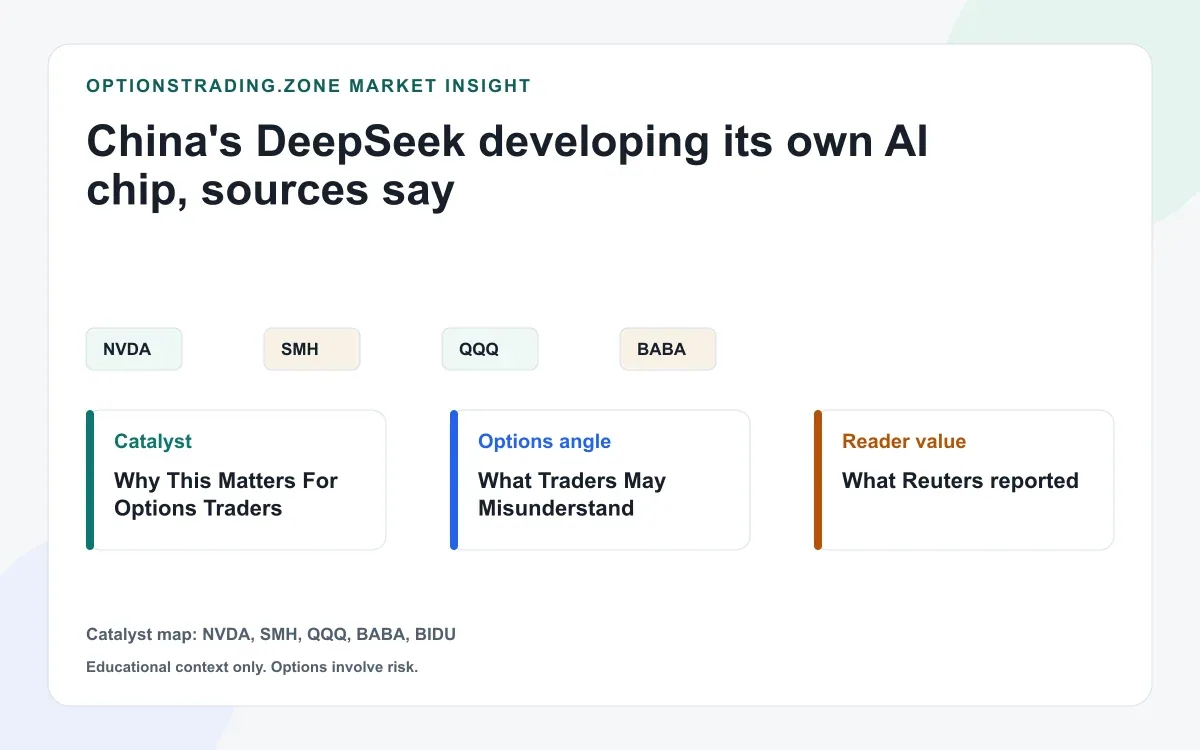Click 'What Traders May Misunderstand' text
This screenshot has height=750, width=1200.
click(x=572, y=494)
